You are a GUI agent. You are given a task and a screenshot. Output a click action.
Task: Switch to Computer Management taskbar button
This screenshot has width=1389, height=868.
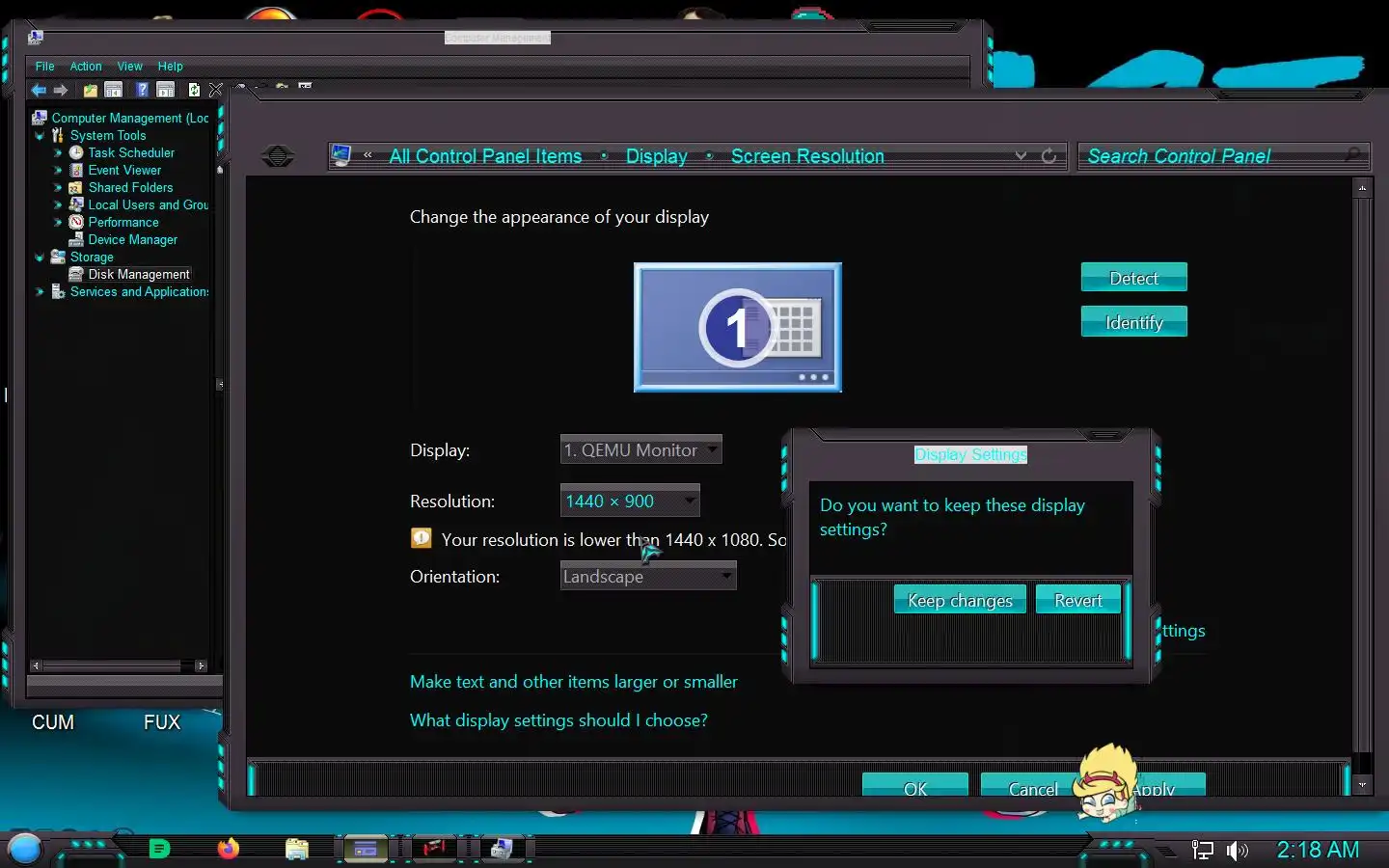[502, 849]
